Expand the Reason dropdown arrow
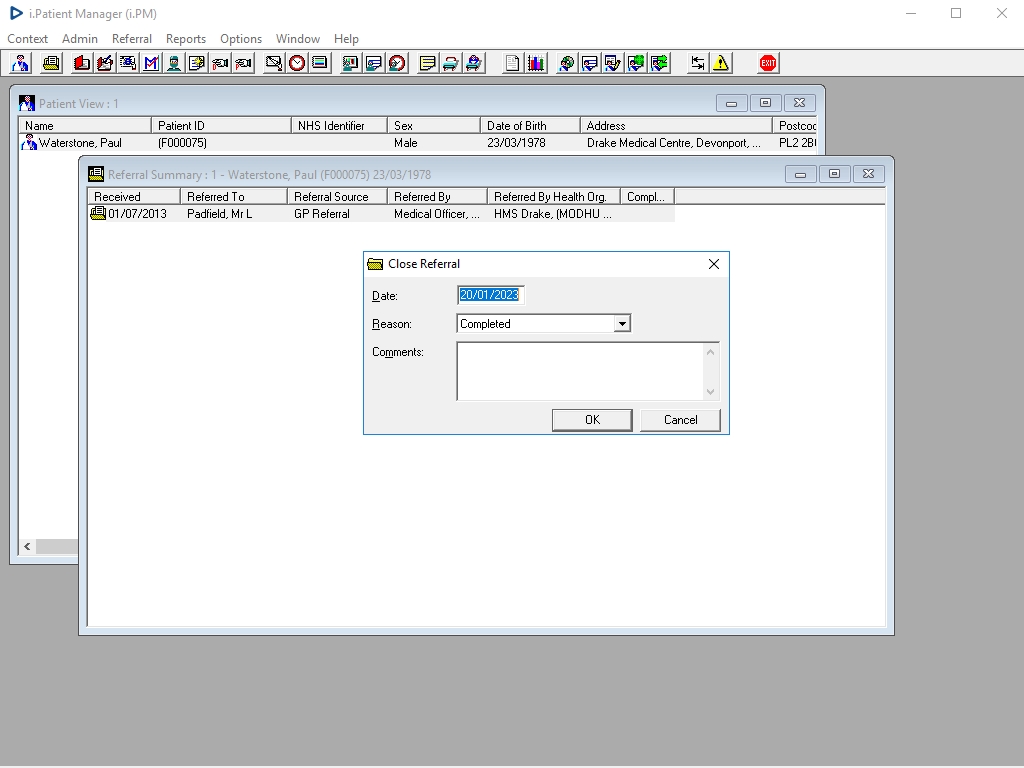The image size is (1024, 768). tap(622, 324)
